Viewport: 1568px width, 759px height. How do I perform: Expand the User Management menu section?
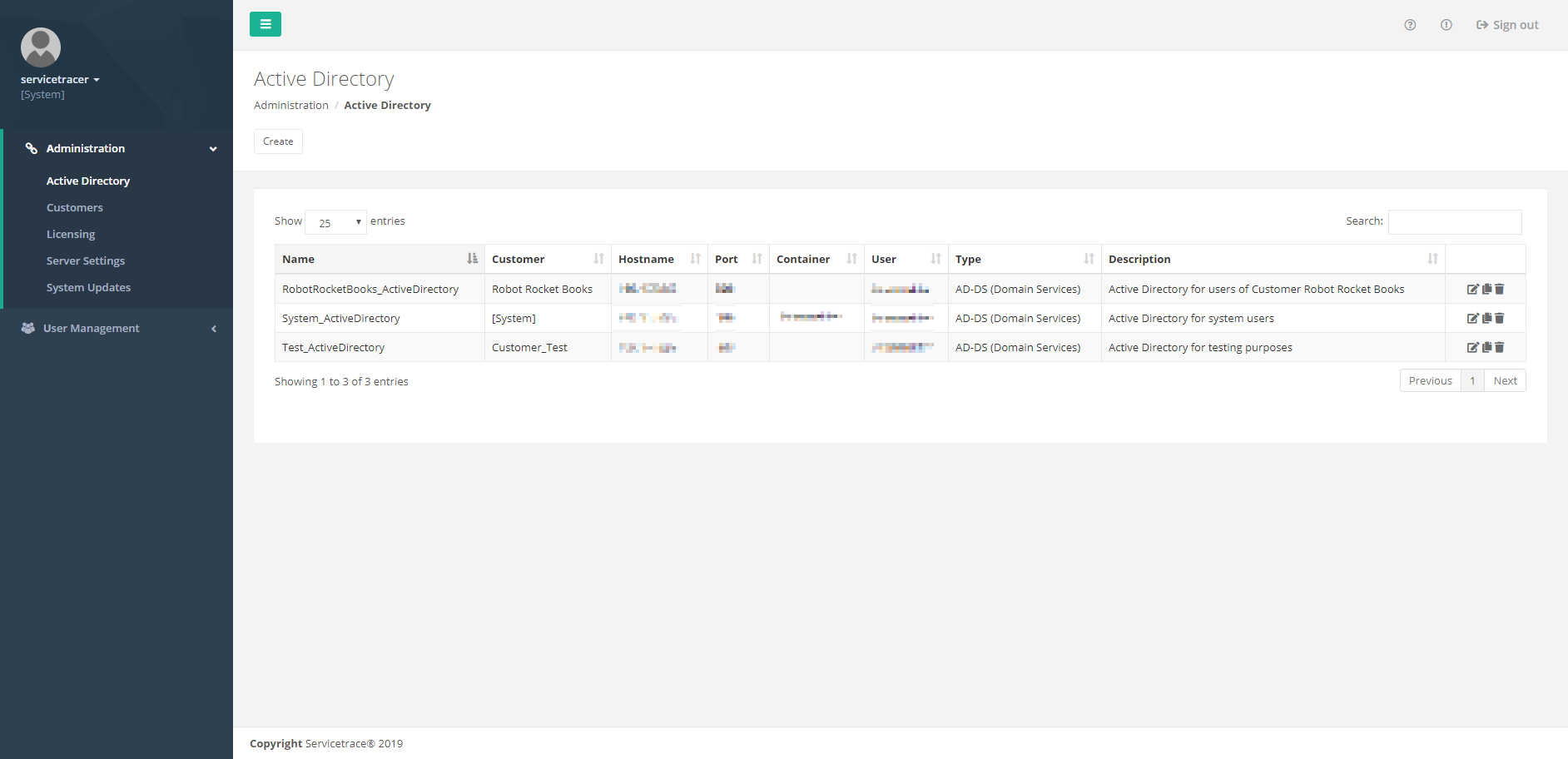(x=117, y=328)
